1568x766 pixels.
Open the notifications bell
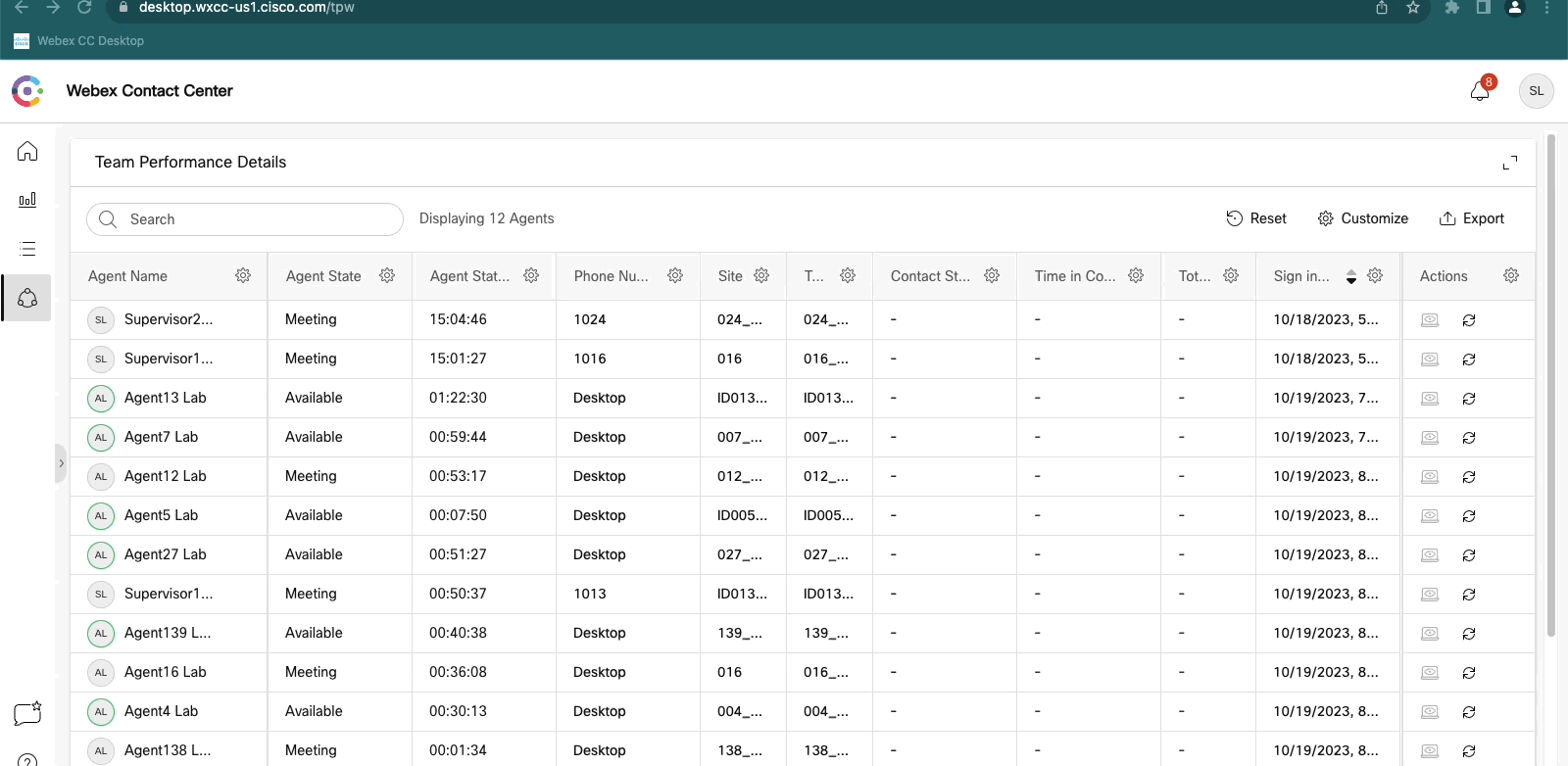1480,91
